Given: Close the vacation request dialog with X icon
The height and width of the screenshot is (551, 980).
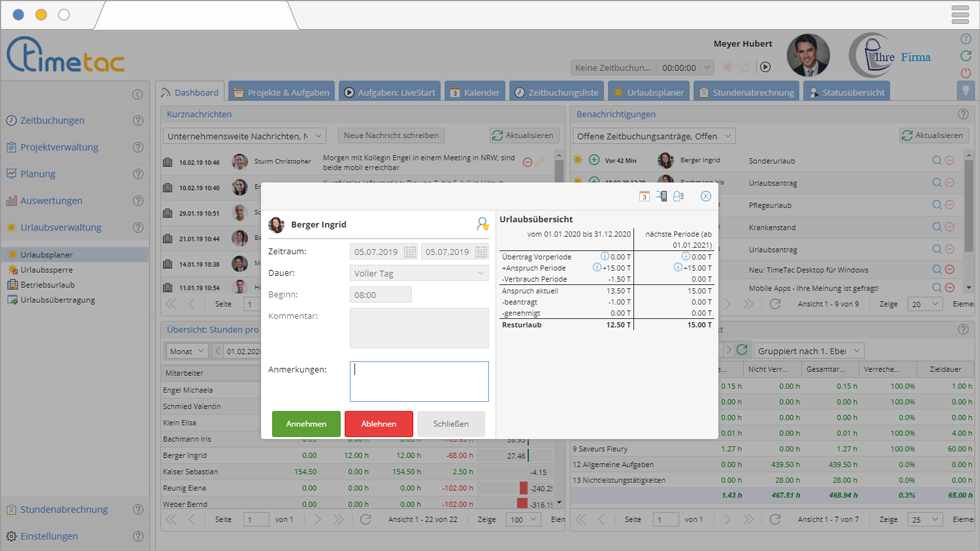Looking at the screenshot, I should (x=706, y=197).
